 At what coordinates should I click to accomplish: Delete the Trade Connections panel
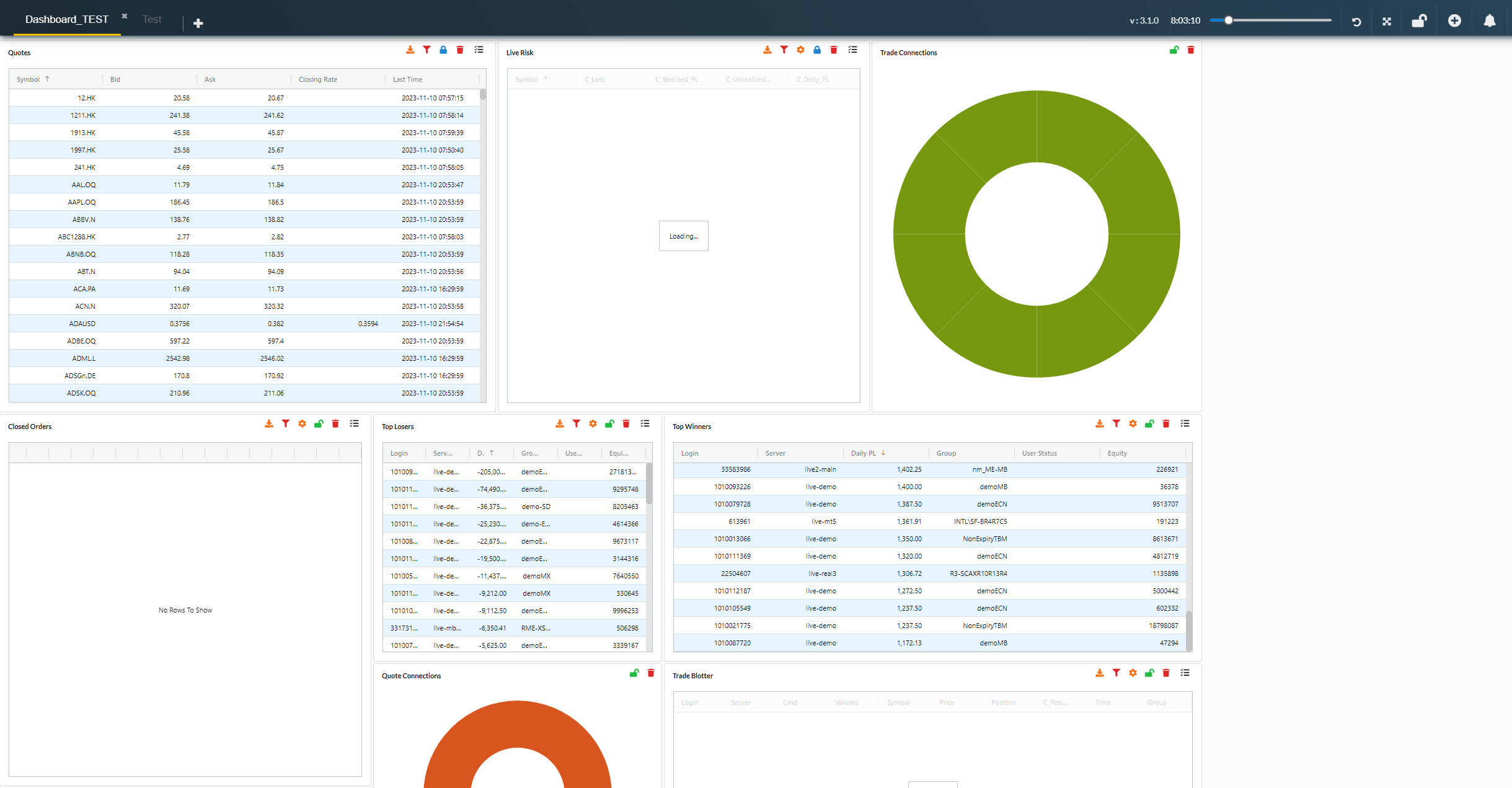pyautogui.click(x=1190, y=50)
